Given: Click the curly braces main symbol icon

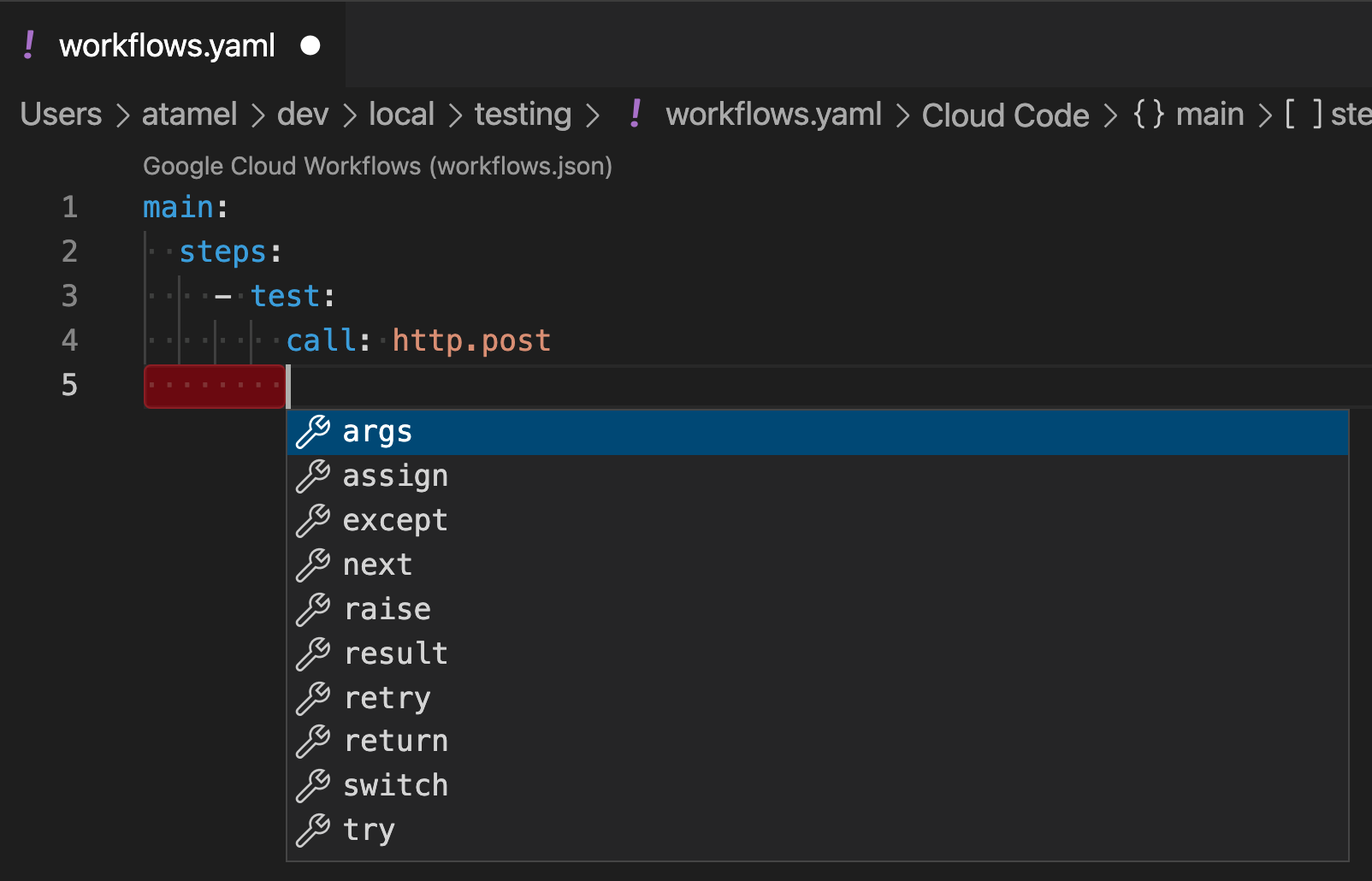Looking at the screenshot, I should pos(1148,114).
